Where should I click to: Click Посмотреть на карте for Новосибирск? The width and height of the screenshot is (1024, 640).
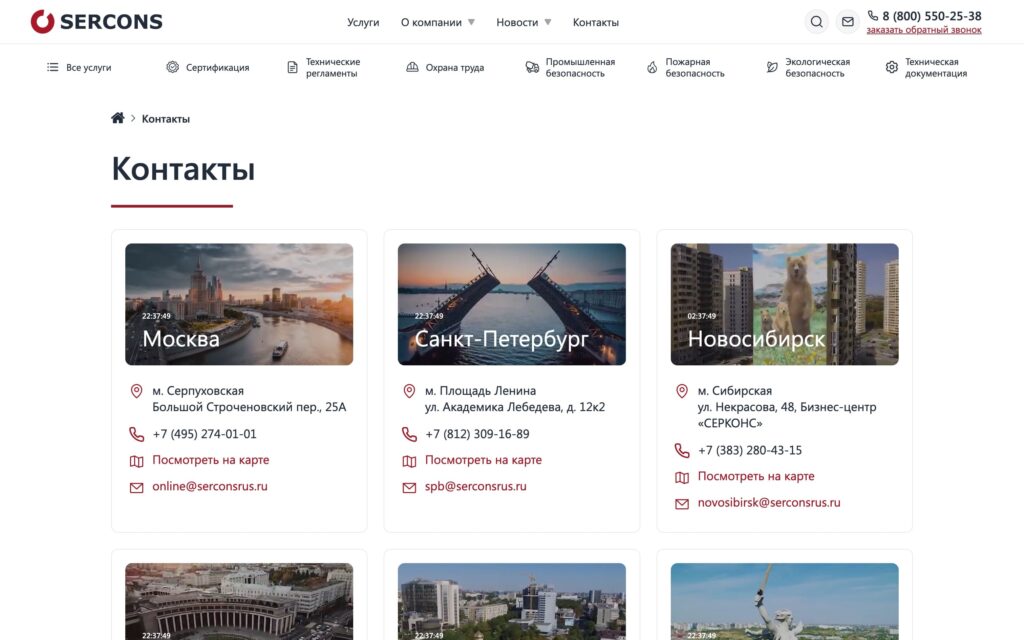point(756,476)
